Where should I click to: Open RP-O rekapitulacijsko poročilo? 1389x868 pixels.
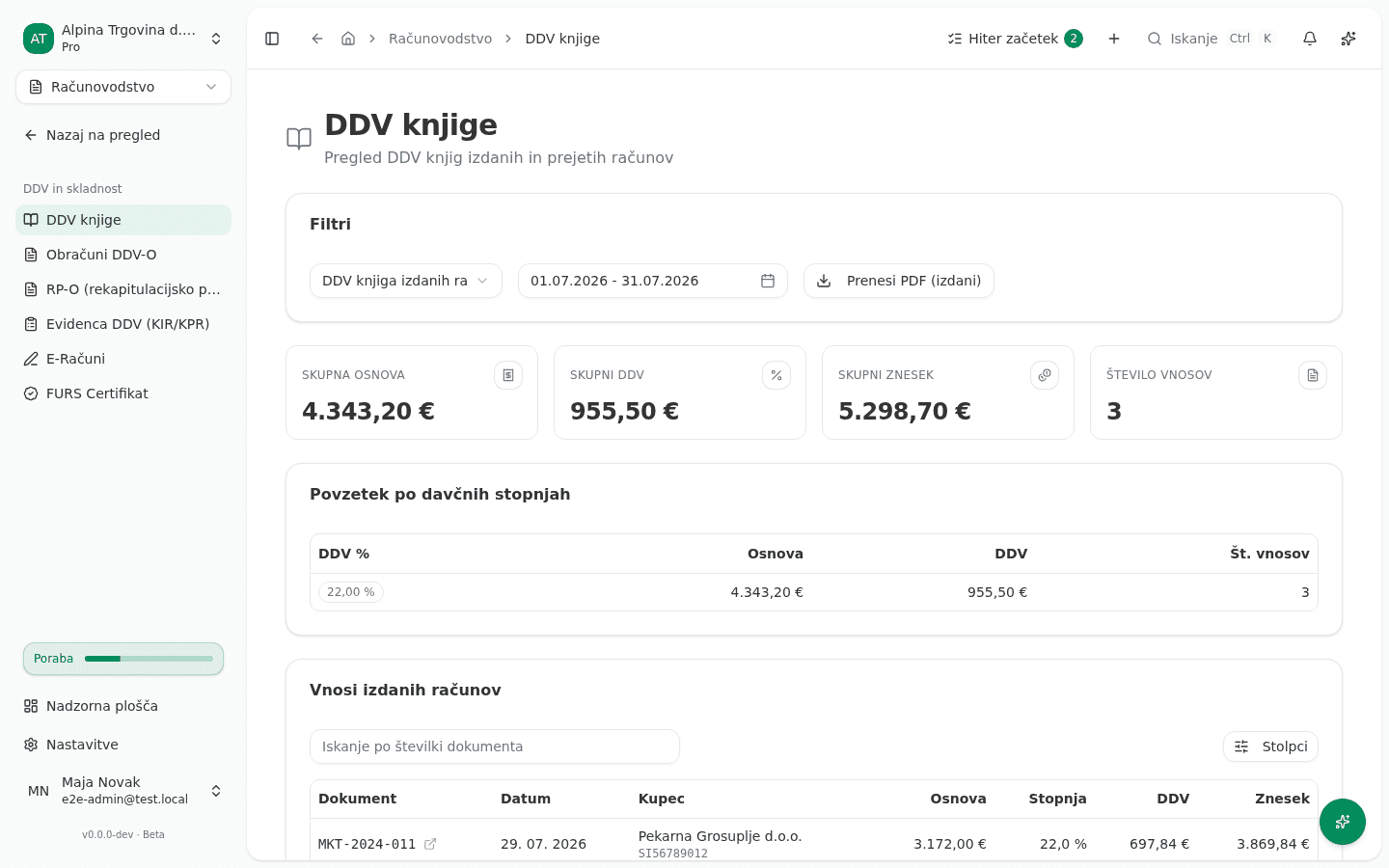pos(123,289)
